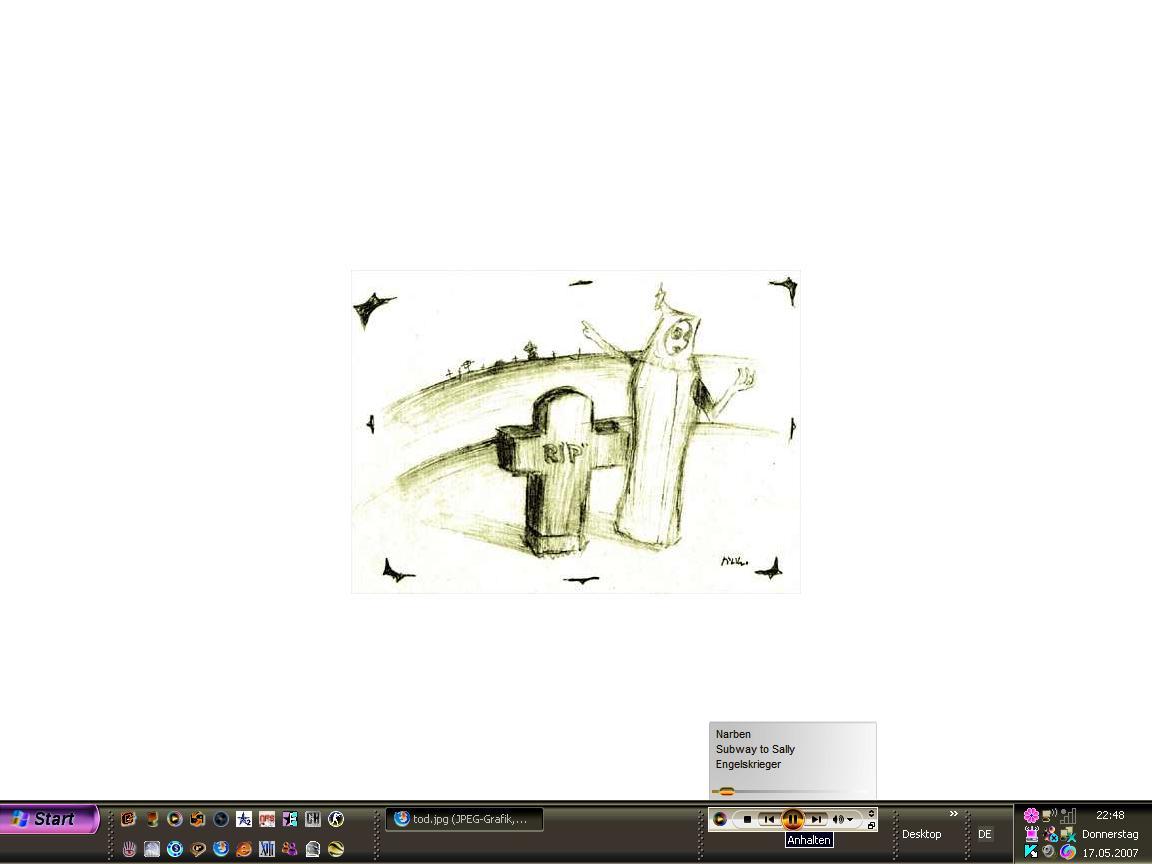Switch to the tod.jpg Firefox taskbar button
1152x864 pixels.
(x=464, y=819)
